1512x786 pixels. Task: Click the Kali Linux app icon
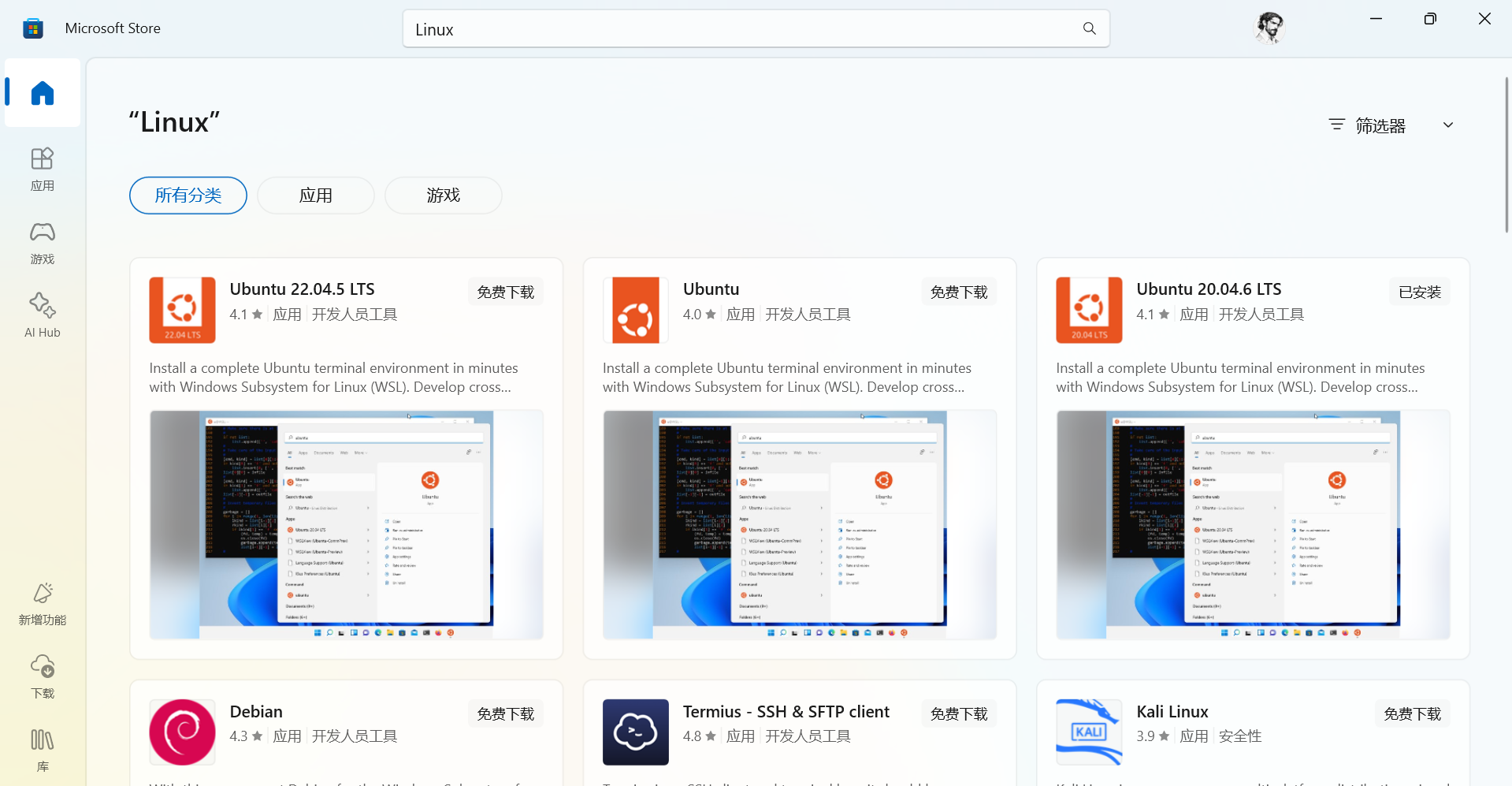[1089, 732]
